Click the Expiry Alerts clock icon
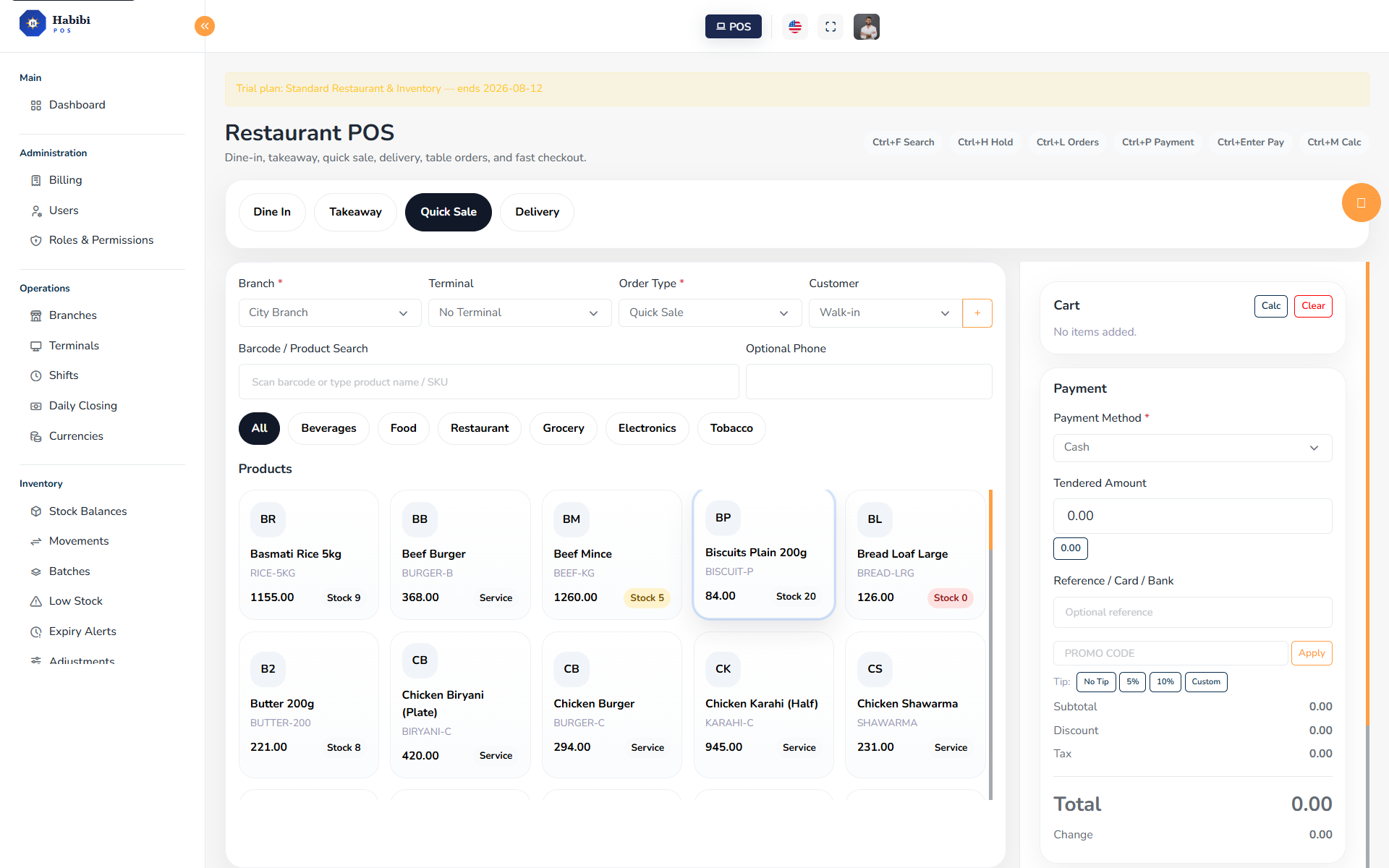The width and height of the screenshot is (1389, 868). (35, 632)
